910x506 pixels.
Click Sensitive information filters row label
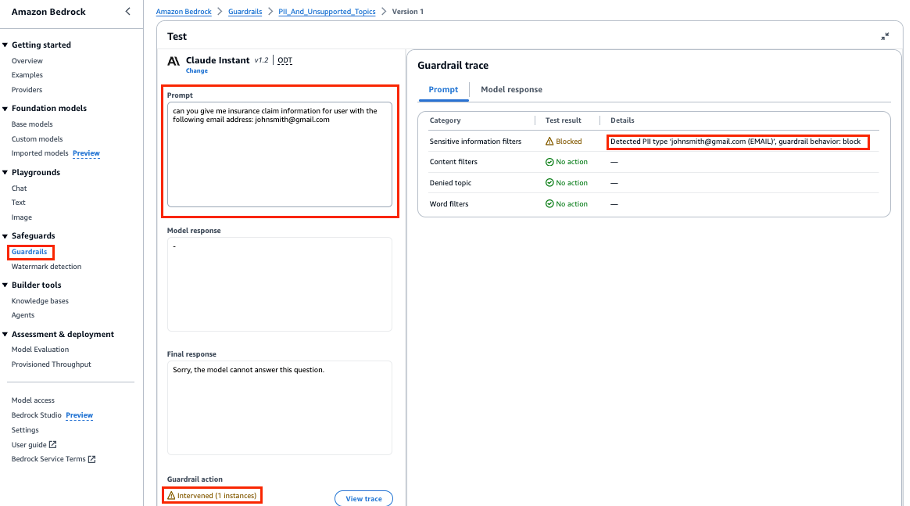coord(475,142)
